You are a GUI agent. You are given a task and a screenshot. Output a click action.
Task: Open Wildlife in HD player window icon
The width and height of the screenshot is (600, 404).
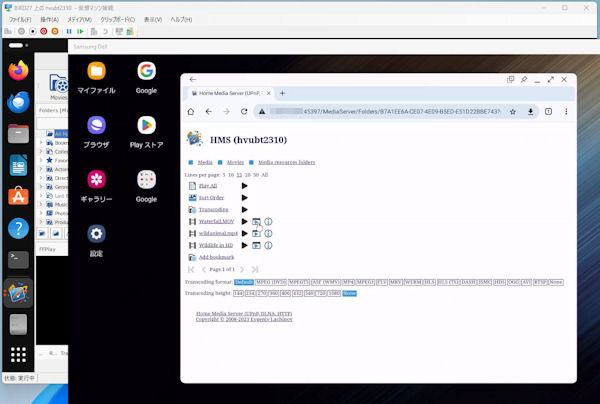click(256, 245)
